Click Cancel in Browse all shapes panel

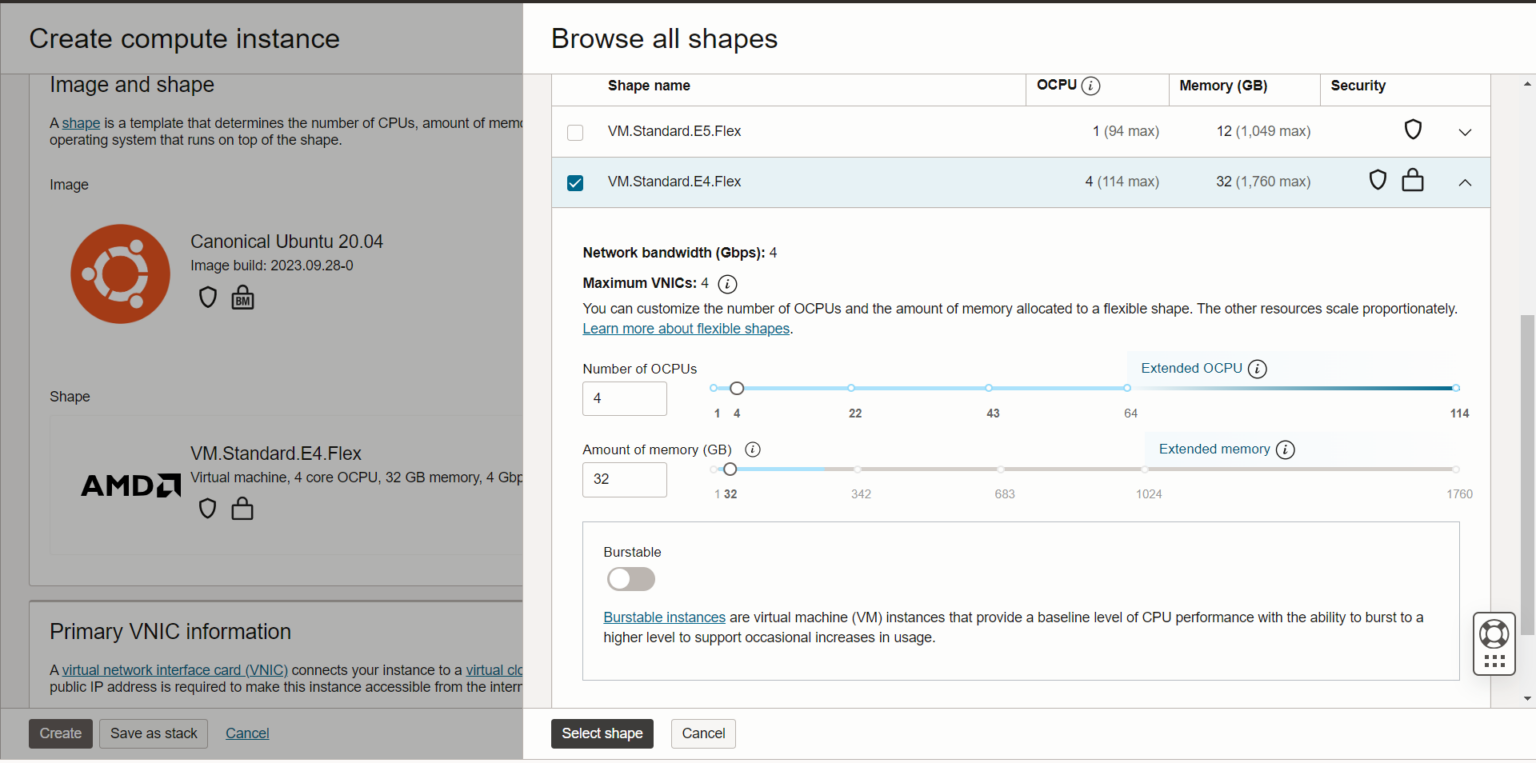click(x=703, y=734)
